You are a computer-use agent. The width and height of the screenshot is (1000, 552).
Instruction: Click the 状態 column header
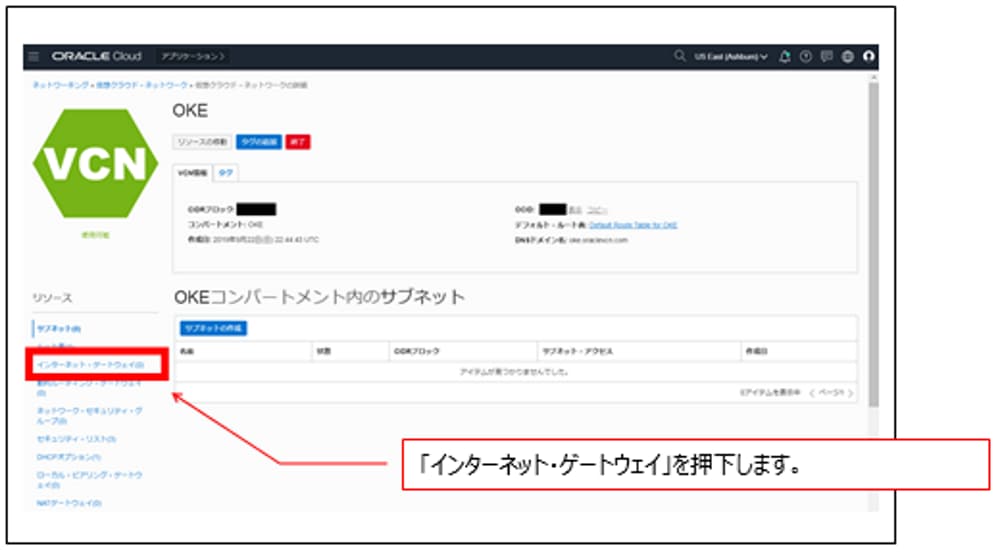[x=324, y=351]
